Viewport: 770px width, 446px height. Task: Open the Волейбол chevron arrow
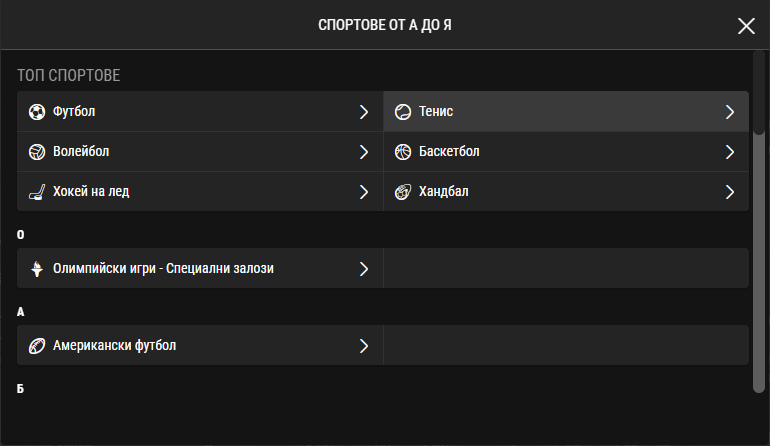[364, 152]
